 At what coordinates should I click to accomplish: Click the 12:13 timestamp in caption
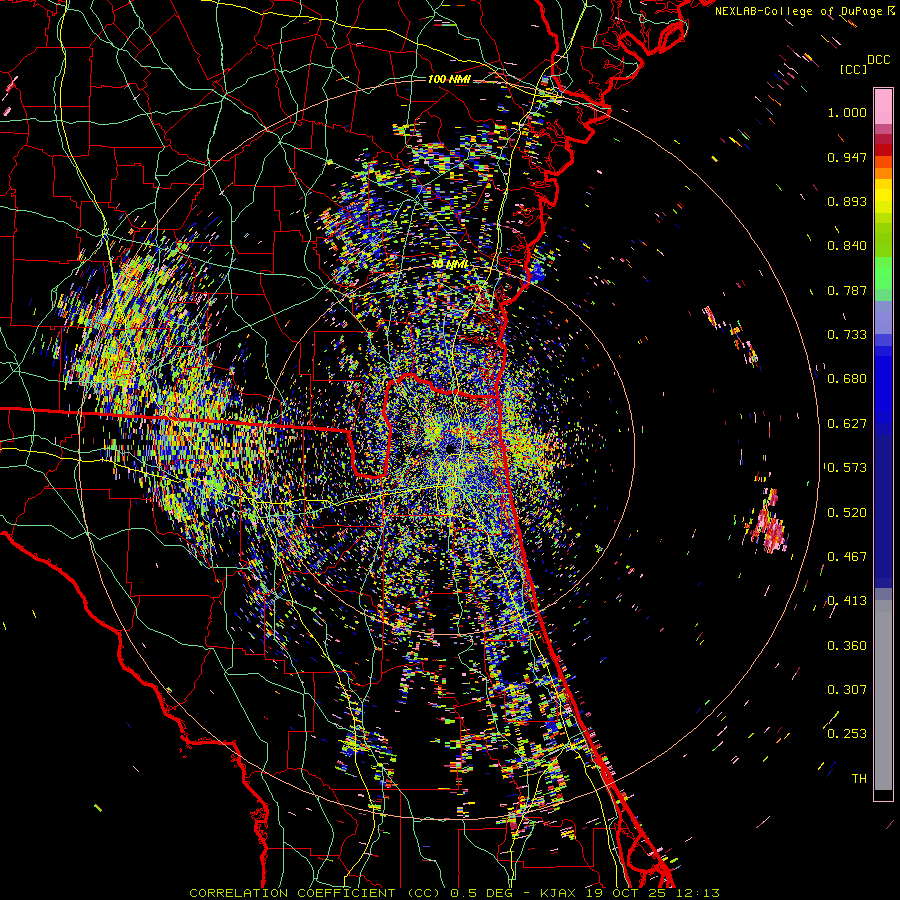696,893
